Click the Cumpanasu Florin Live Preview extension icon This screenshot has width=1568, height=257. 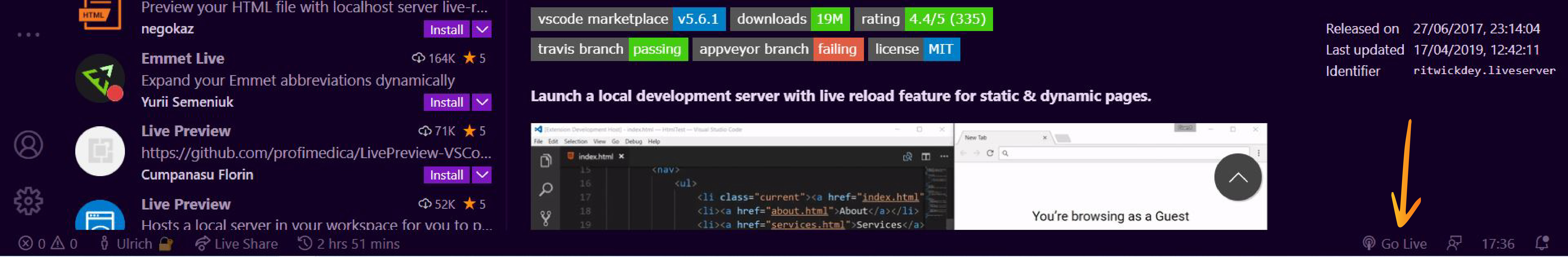pos(100,151)
